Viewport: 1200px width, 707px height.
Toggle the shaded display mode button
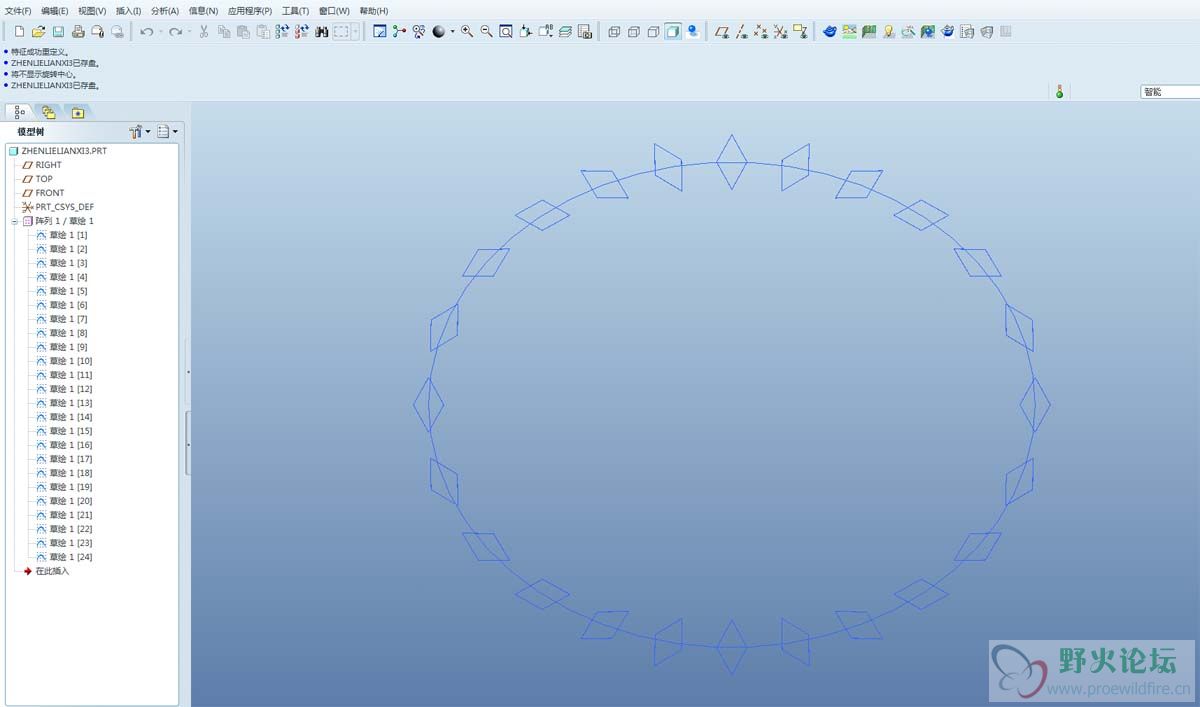click(x=673, y=32)
